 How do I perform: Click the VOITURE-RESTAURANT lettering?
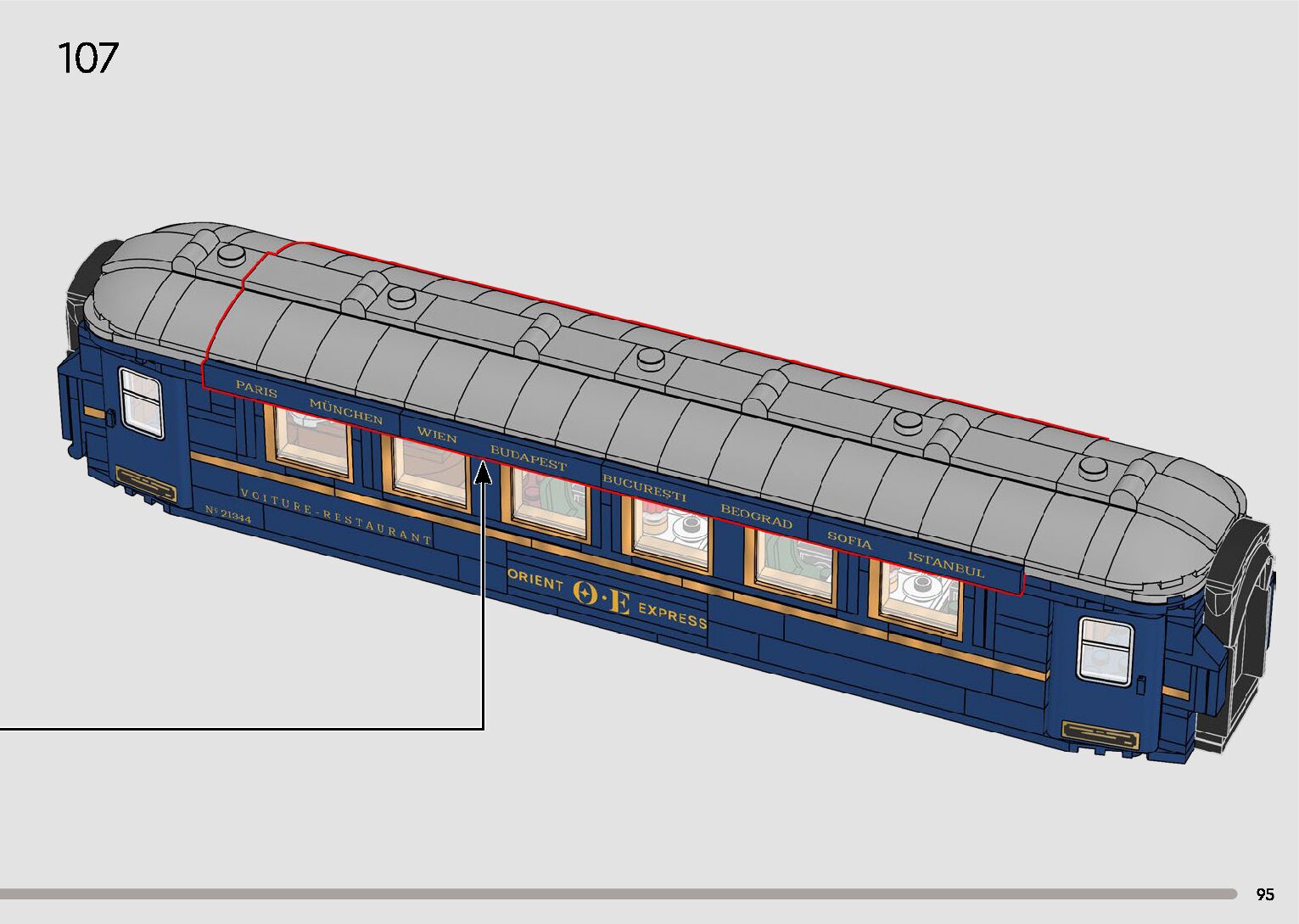tap(336, 516)
